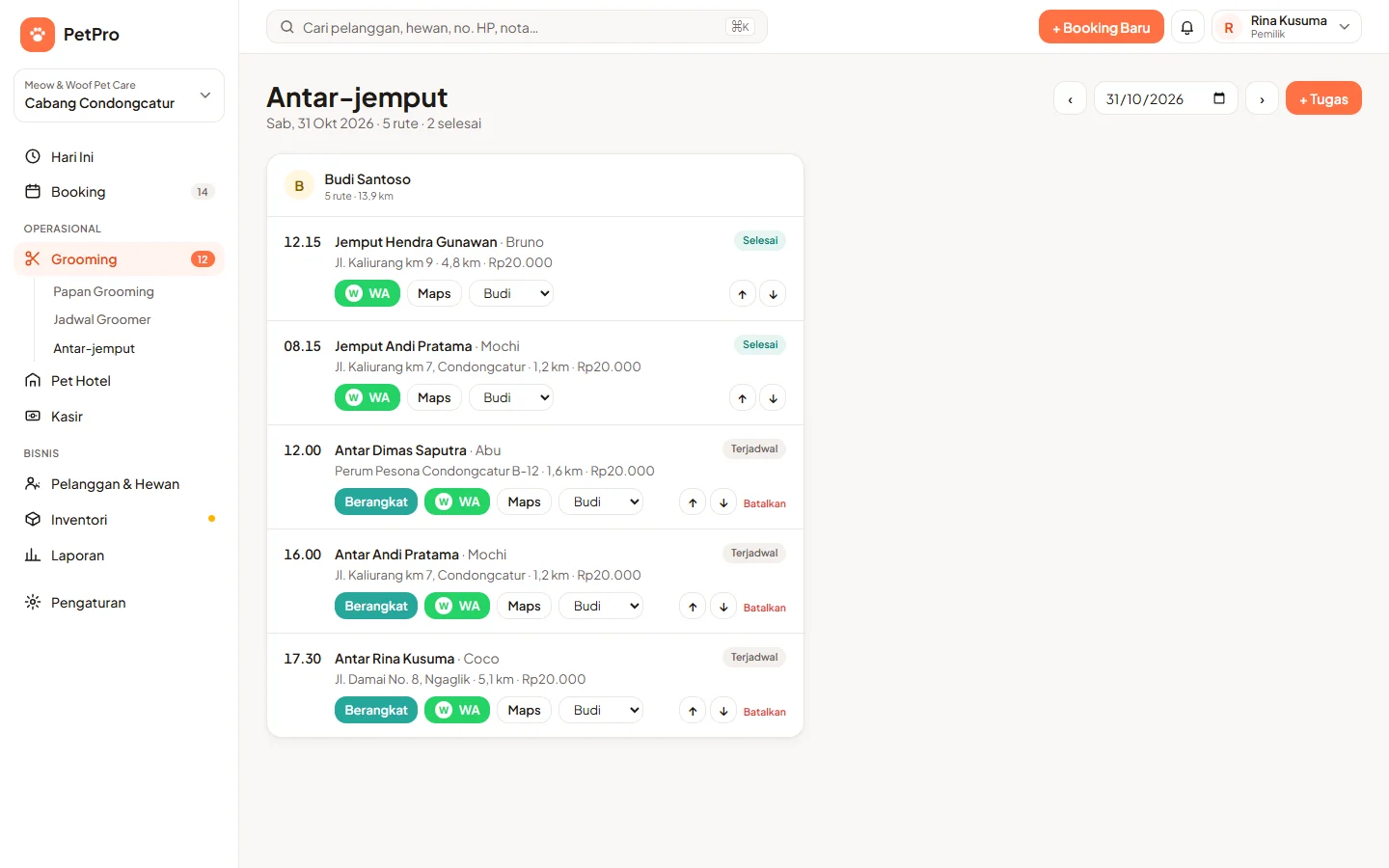Viewport: 1389px width, 868px height.
Task: Open Pelanggan & Hewan page
Action: coord(119,484)
